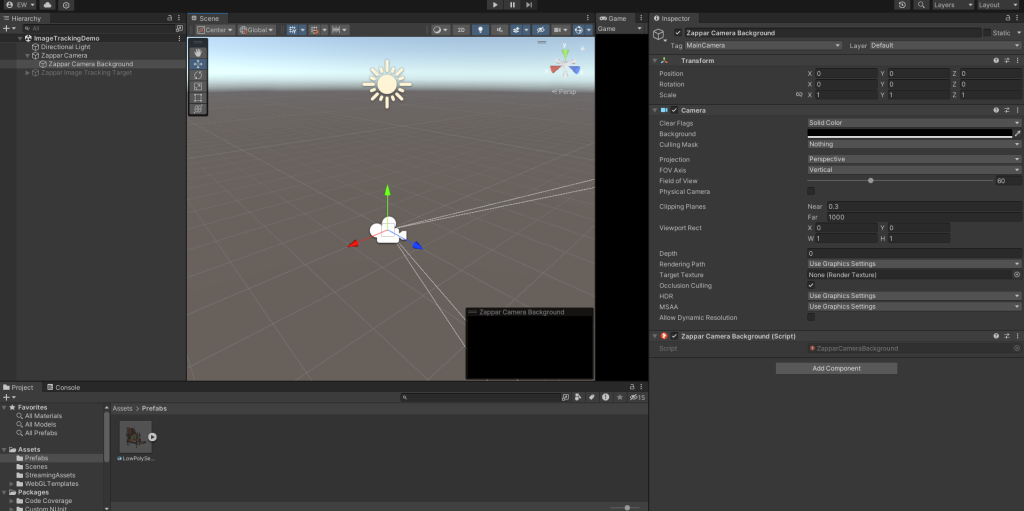This screenshot has width=1024, height=511.
Task: Select the Hand tool in Scene overlay
Action: (198, 52)
